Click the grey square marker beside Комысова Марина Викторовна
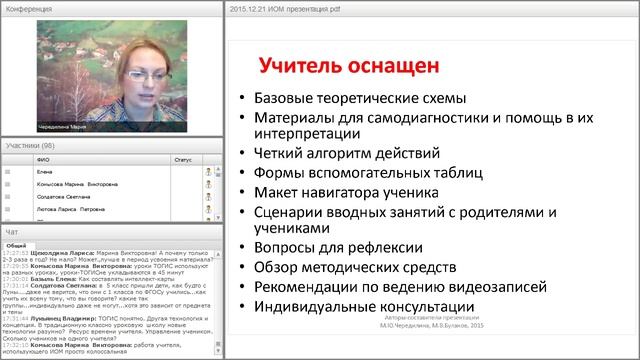 click(7, 184)
